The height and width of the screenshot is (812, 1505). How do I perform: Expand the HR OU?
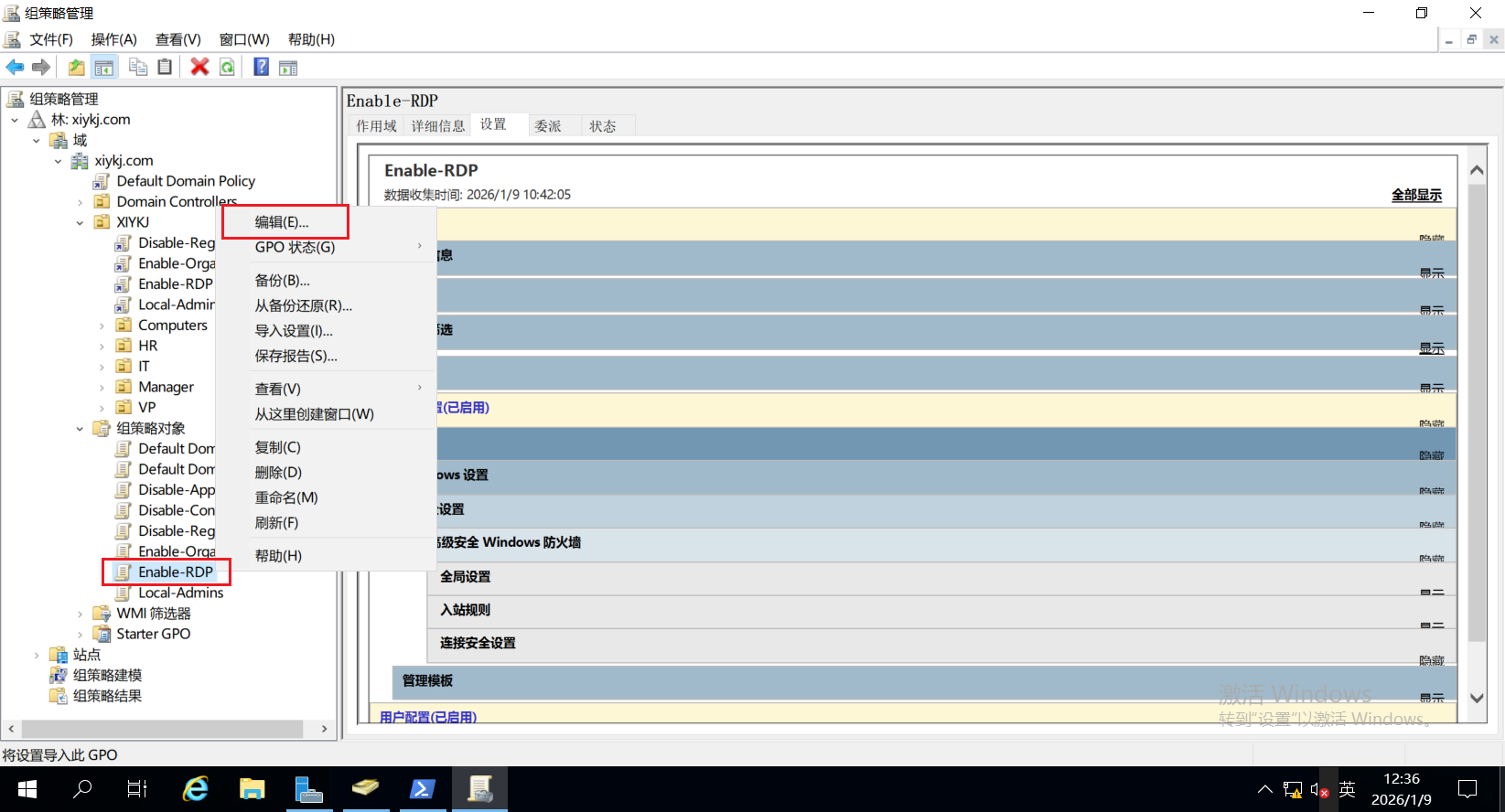(102, 347)
